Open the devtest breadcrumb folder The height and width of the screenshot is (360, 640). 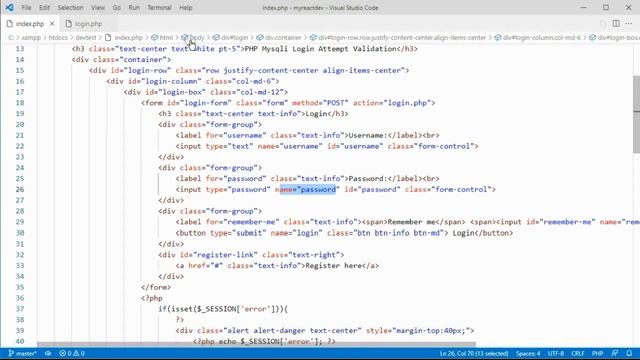[86, 38]
